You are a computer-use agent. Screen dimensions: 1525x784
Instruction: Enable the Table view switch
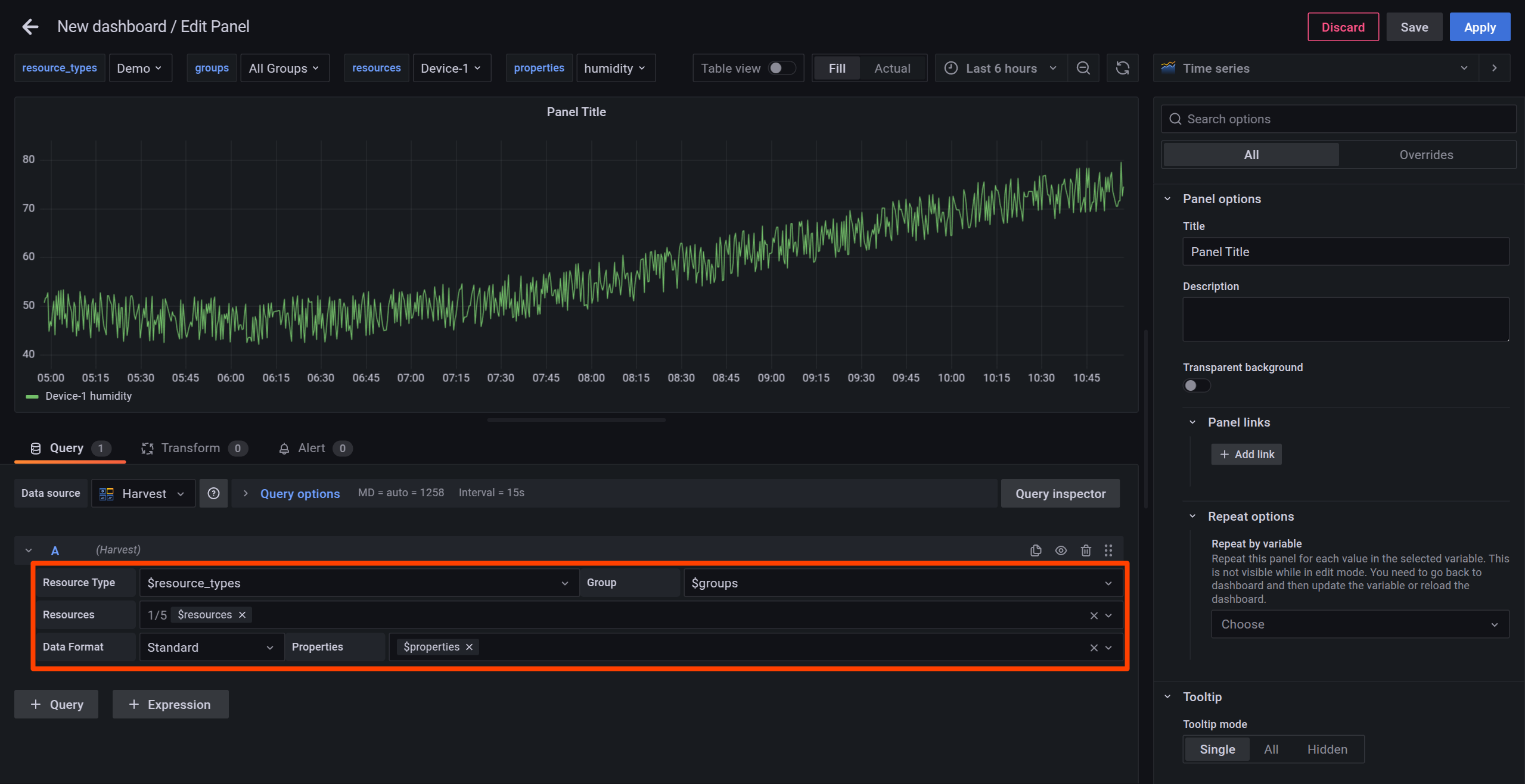coord(781,68)
